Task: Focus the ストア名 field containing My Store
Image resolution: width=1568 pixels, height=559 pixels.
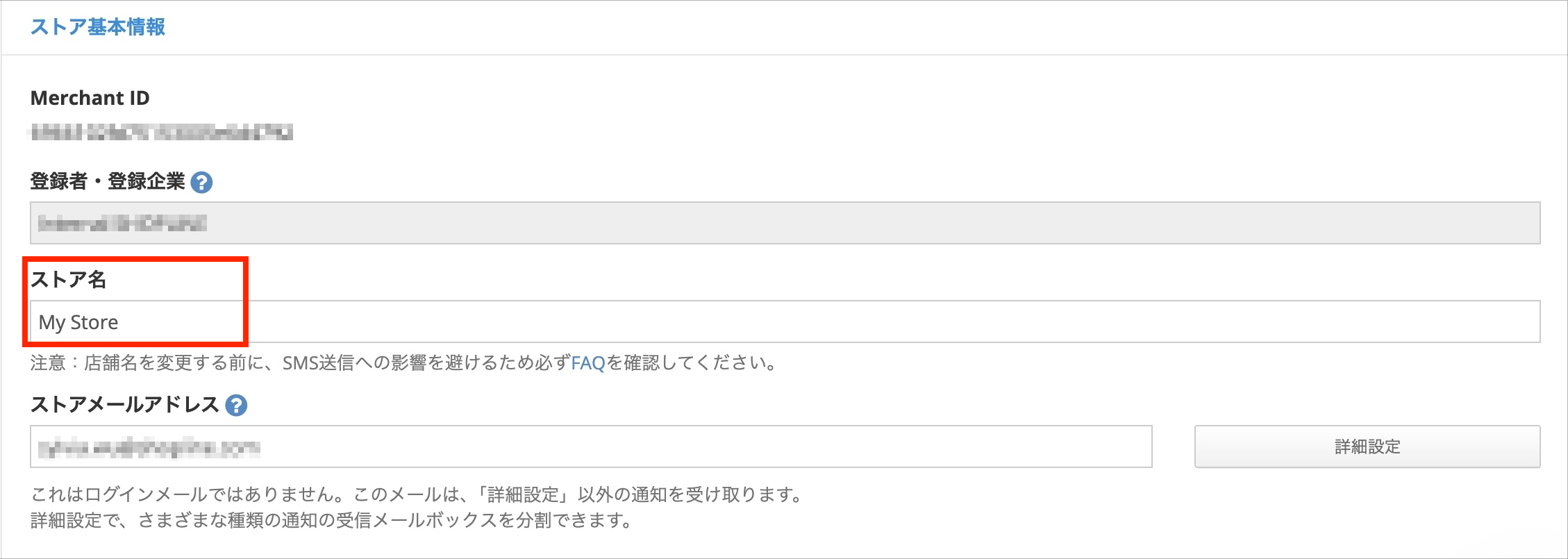Action: [x=785, y=322]
